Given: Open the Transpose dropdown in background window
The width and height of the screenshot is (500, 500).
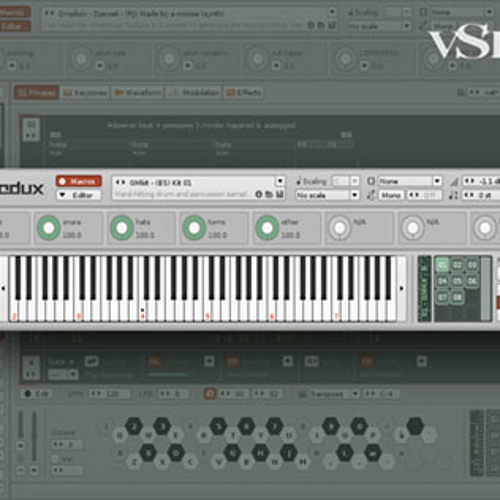Looking at the screenshot, I should pyautogui.click(x=329, y=394).
